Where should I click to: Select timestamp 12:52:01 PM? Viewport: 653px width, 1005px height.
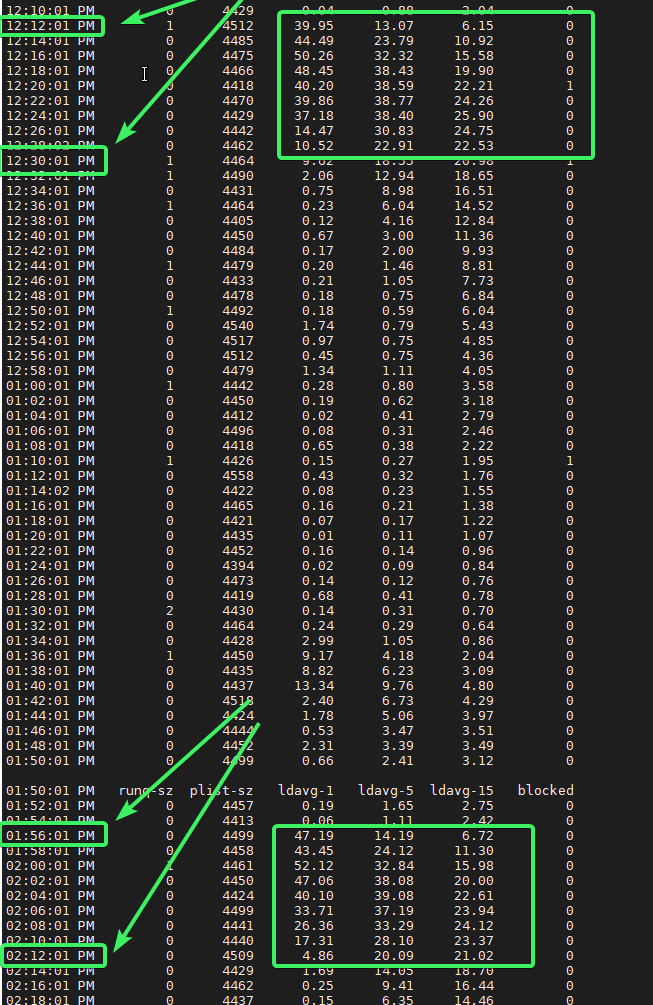50,326
